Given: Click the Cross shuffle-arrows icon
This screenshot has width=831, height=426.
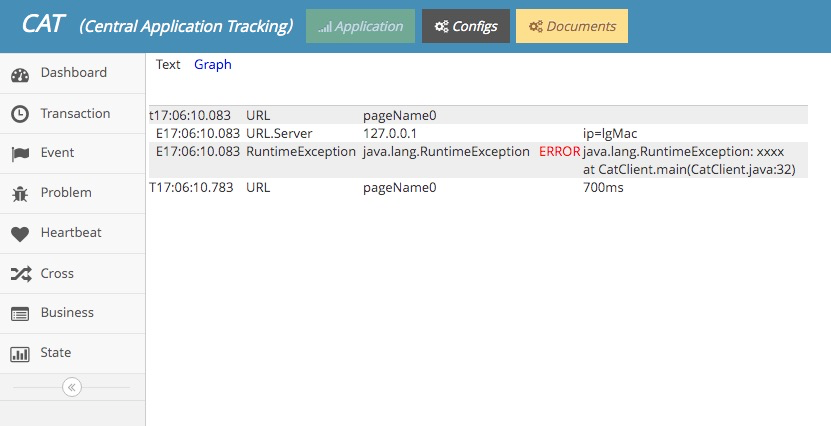Looking at the screenshot, I should [21, 273].
